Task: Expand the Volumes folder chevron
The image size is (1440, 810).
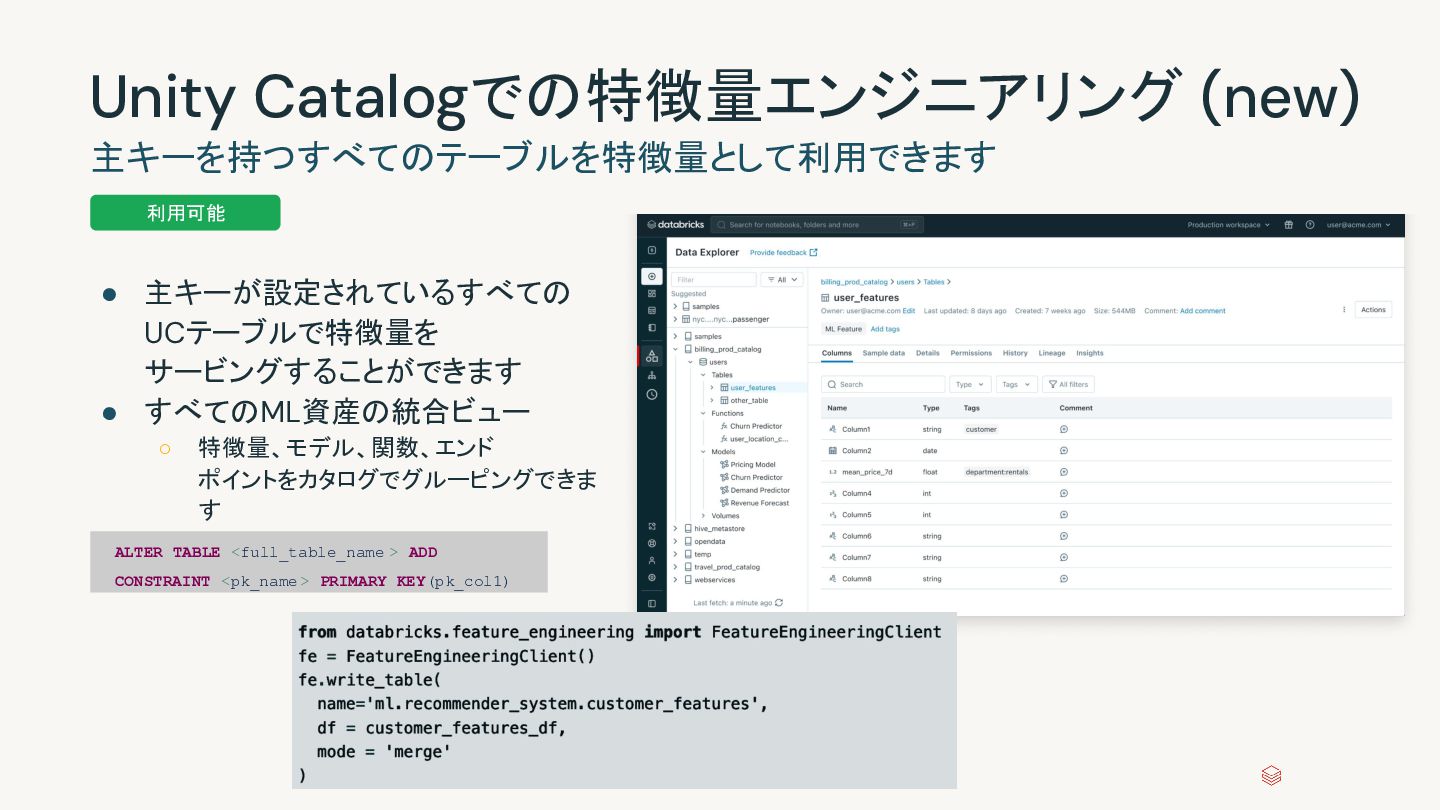Action: click(x=703, y=516)
